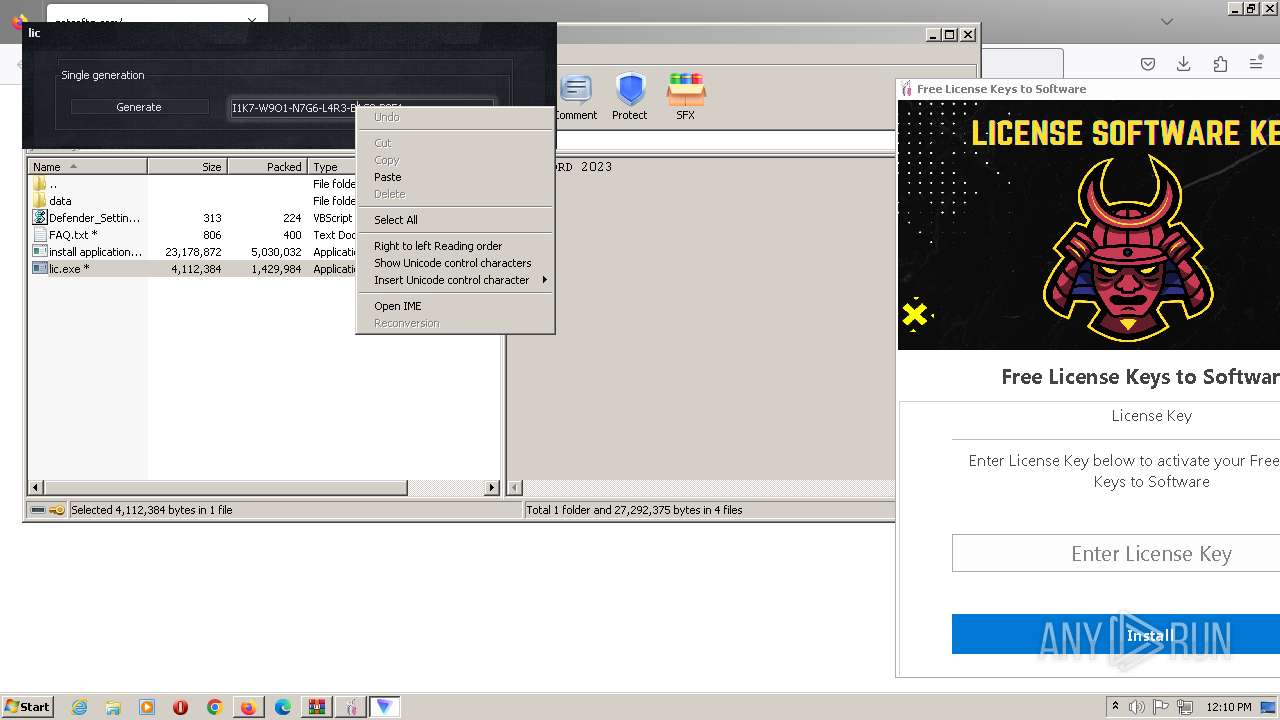Sort file list by the Name column header
The image size is (1280, 720).
coord(87,167)
